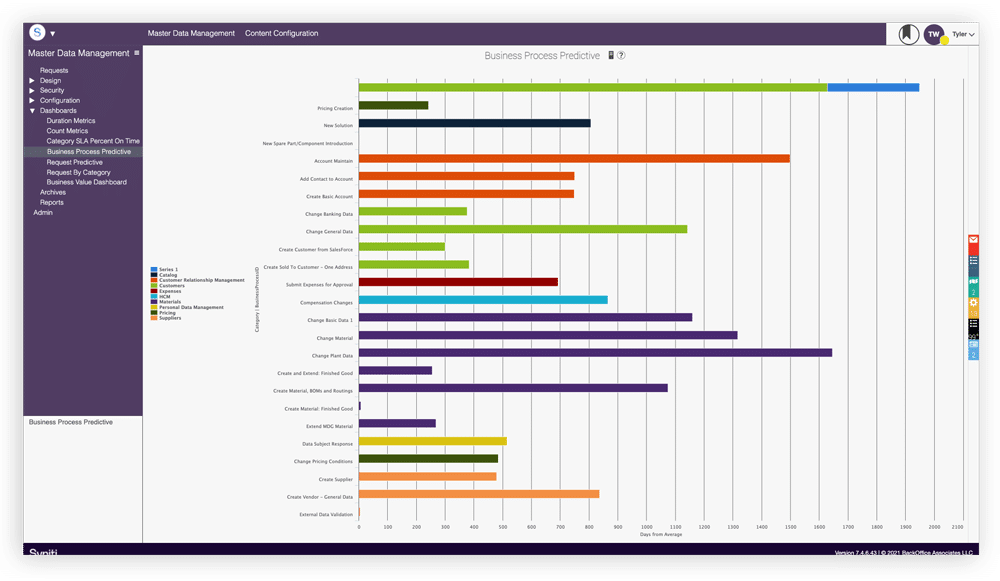The height and width of the screenshot is (581, 1000).
Task: Click the New Solution bar
Action: 474,123
